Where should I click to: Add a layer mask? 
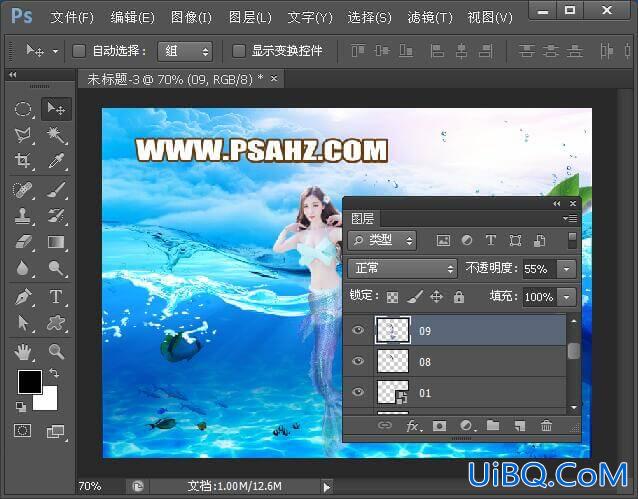(x=439, y=426)
